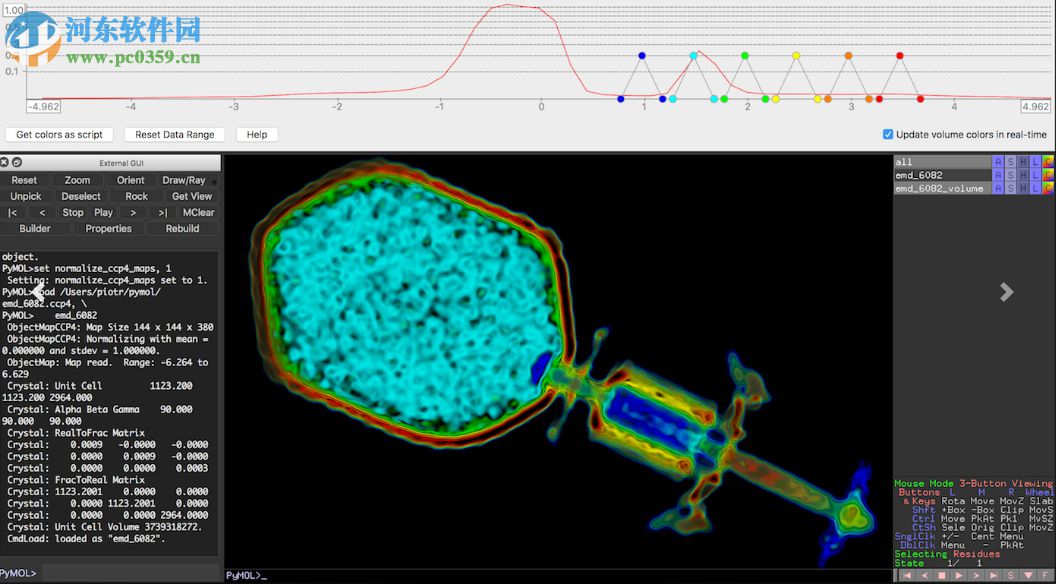Toggle Update volume colors in real-time
1056x584 pixels.
click(888, 134)
